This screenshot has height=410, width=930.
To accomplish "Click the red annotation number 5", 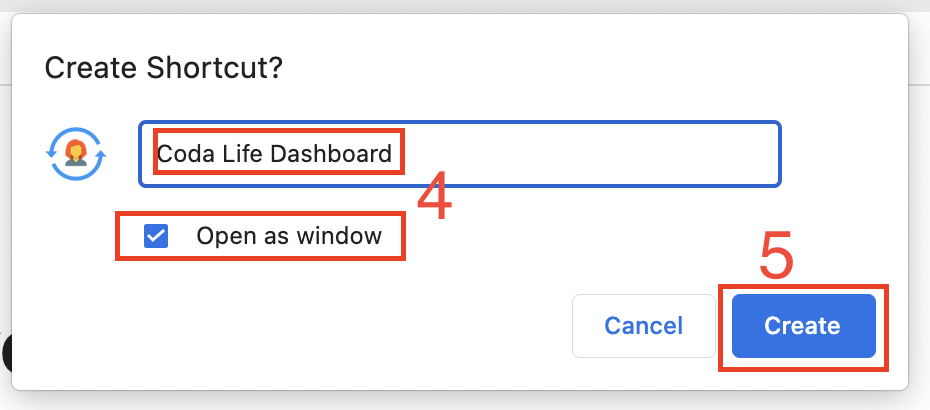I will (777, 257).
